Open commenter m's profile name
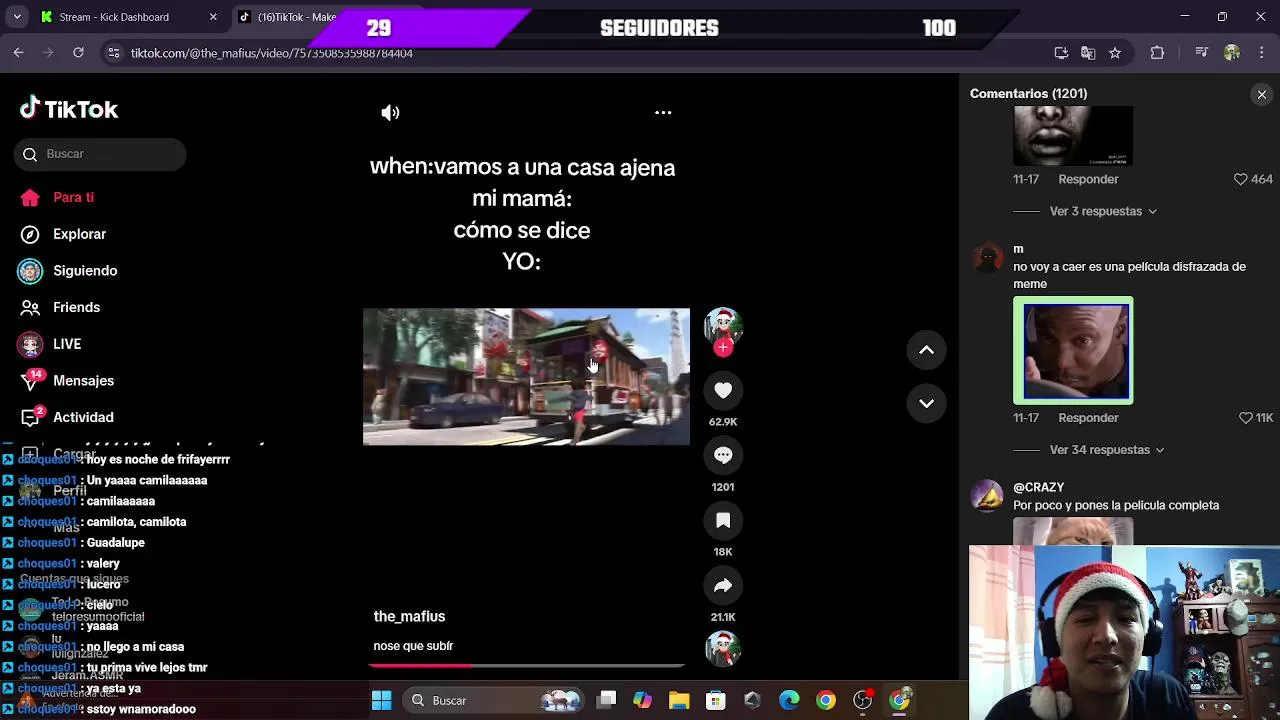The height and width of the screenshot is (720, 1280). point(1018,249)
